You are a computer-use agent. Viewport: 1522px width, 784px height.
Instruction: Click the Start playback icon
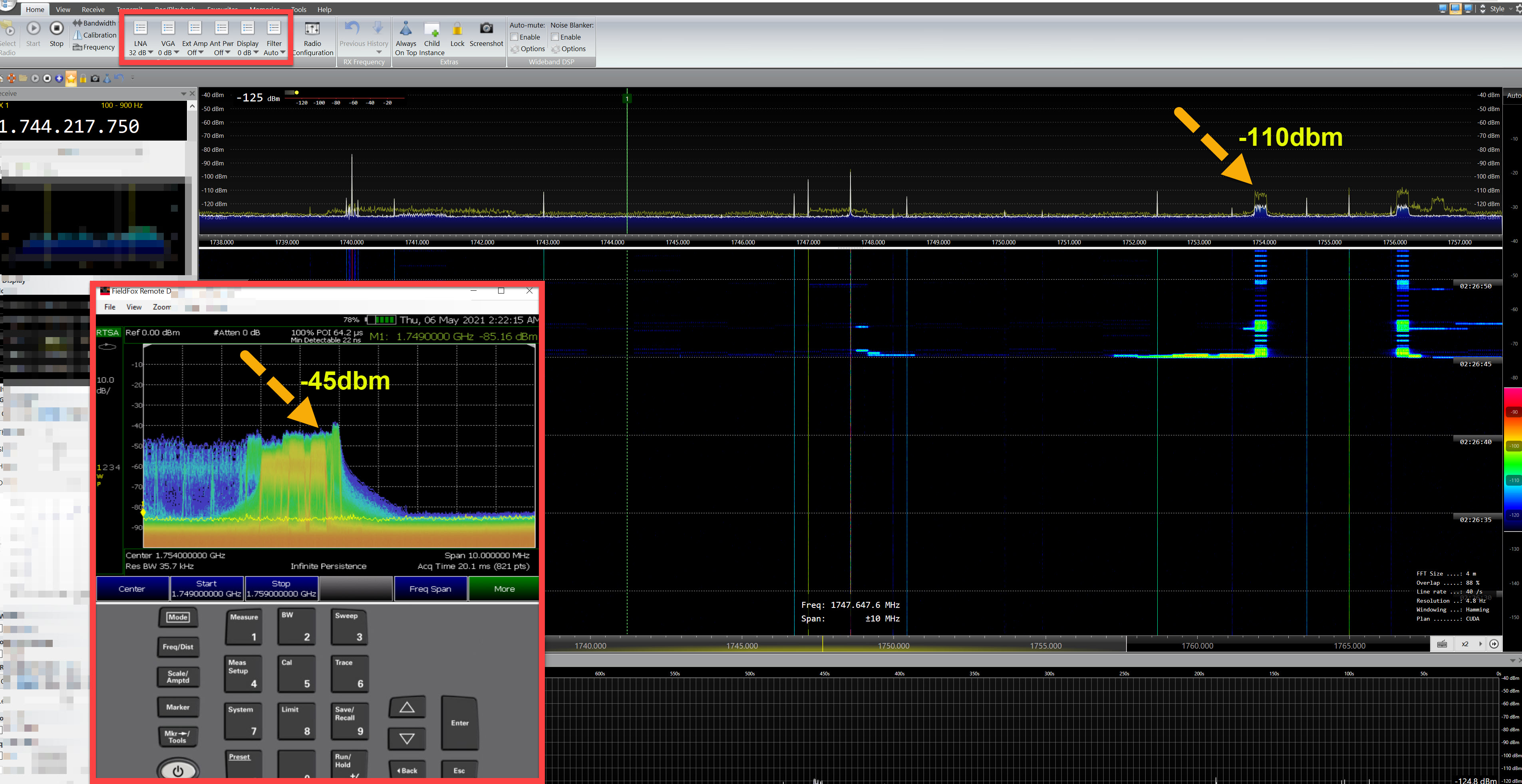33,28
